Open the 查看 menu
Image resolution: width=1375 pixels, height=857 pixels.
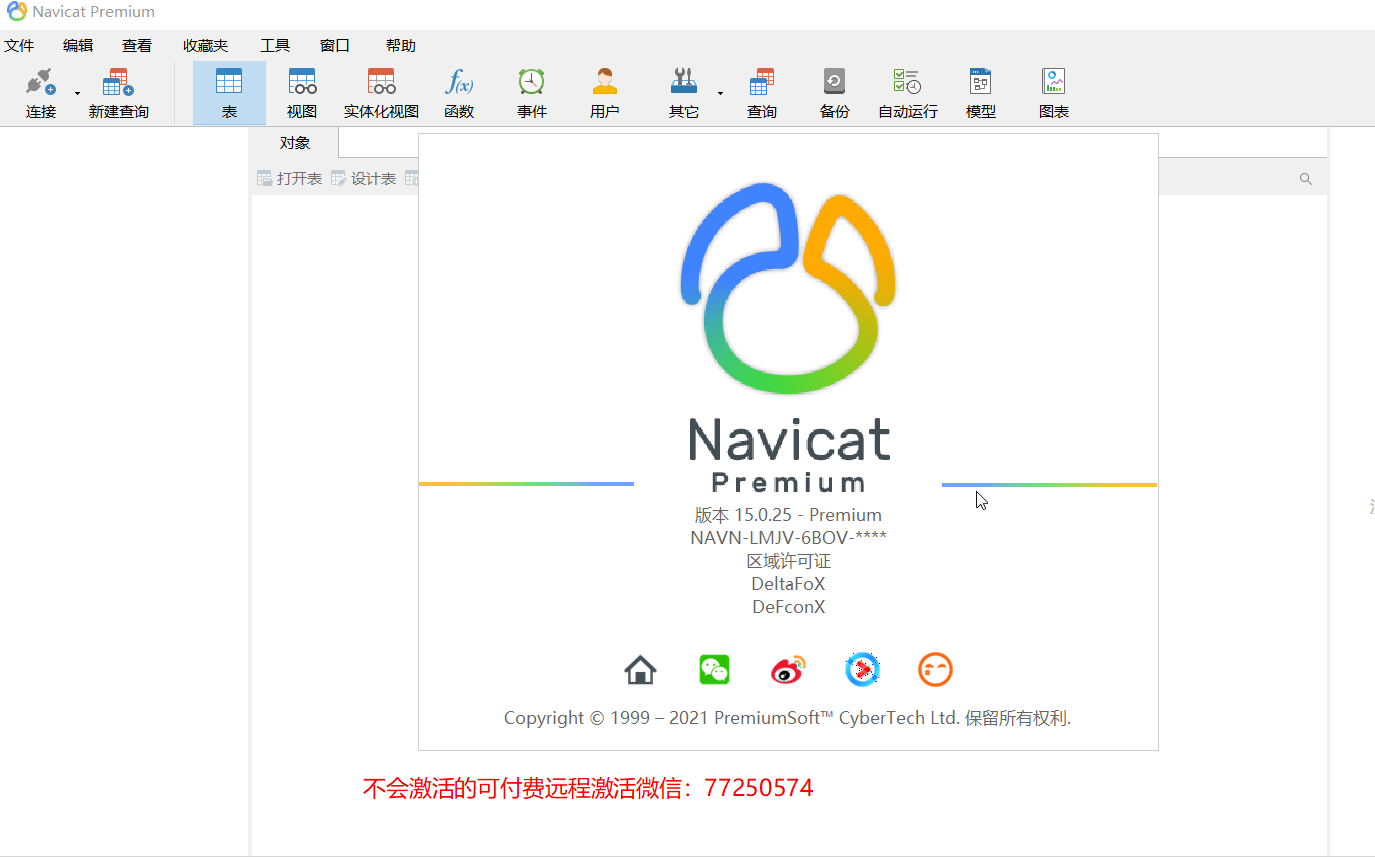pos(137,46)
